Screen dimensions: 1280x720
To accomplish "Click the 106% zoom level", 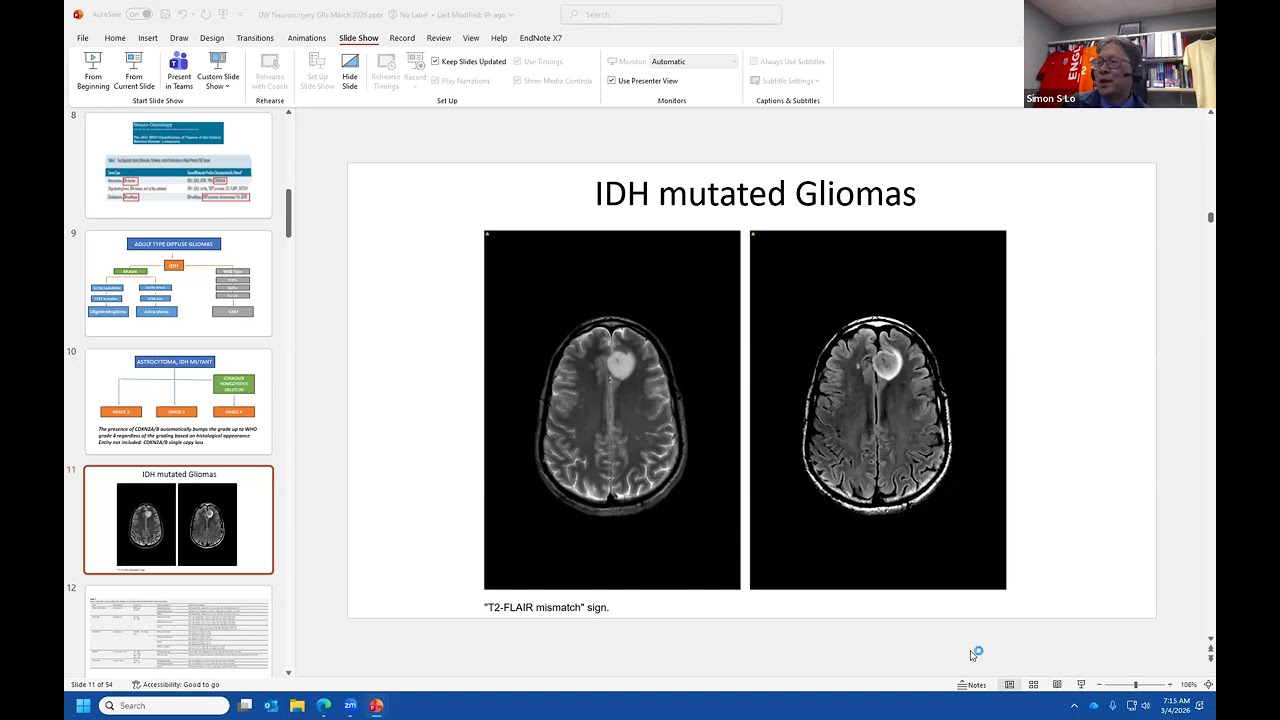I will point(1188,685).
